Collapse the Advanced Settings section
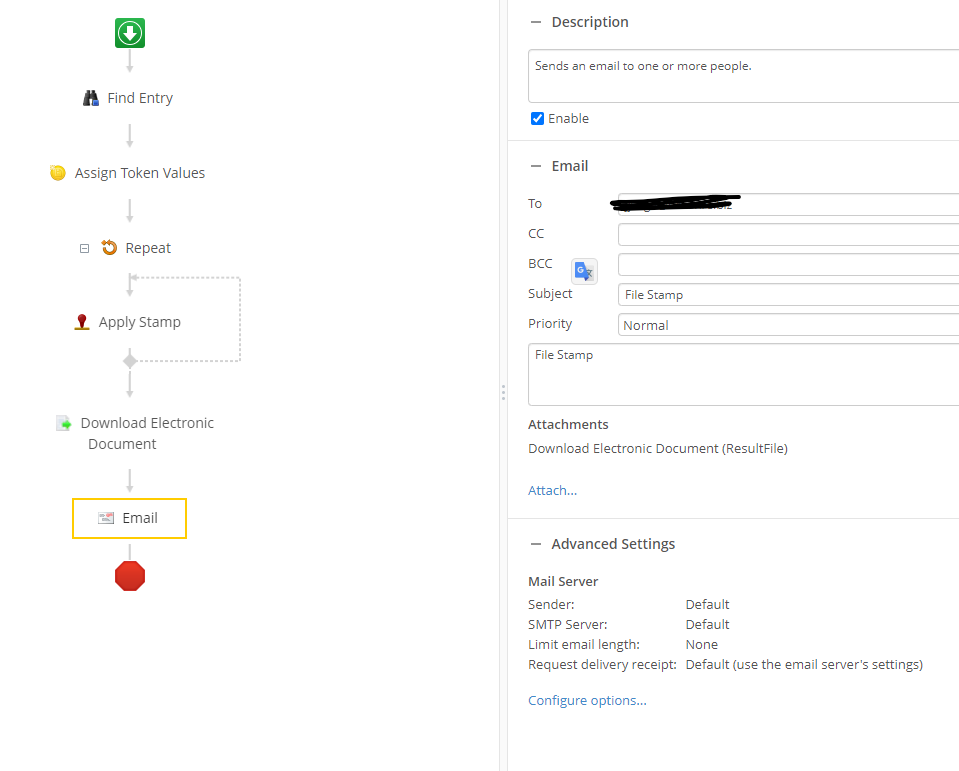The height and width of the screenshot is (771, 959). click(536, 544)
